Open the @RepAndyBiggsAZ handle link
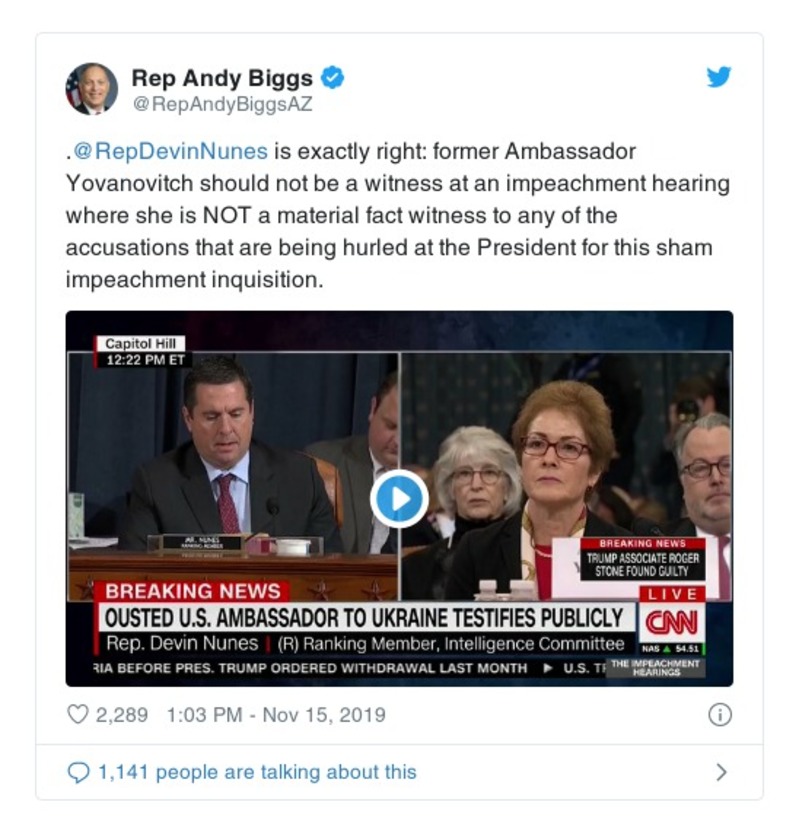This screenshot has width=799, height=840. [x=222, y=104]
